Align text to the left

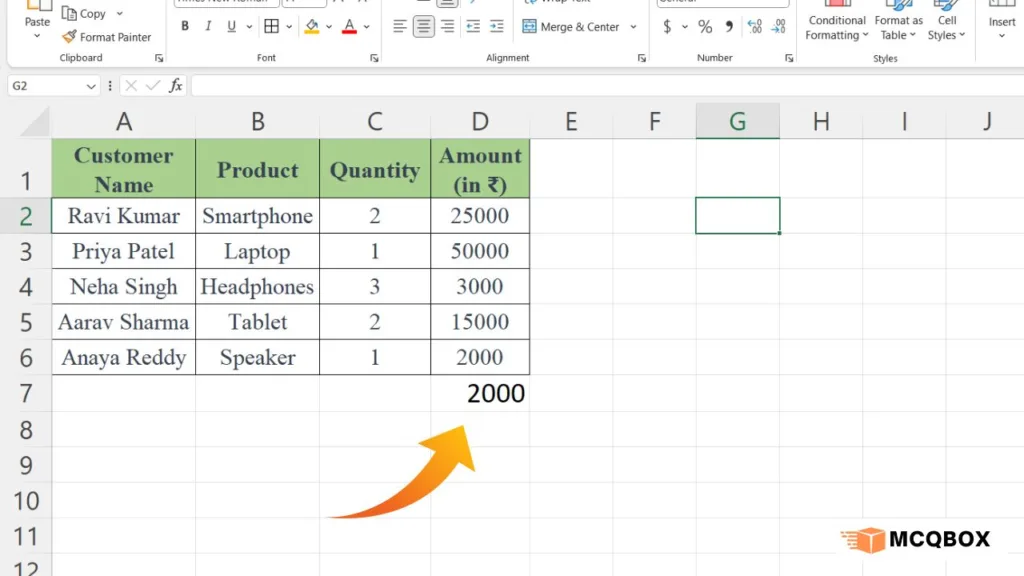click(x=400, y=27)
